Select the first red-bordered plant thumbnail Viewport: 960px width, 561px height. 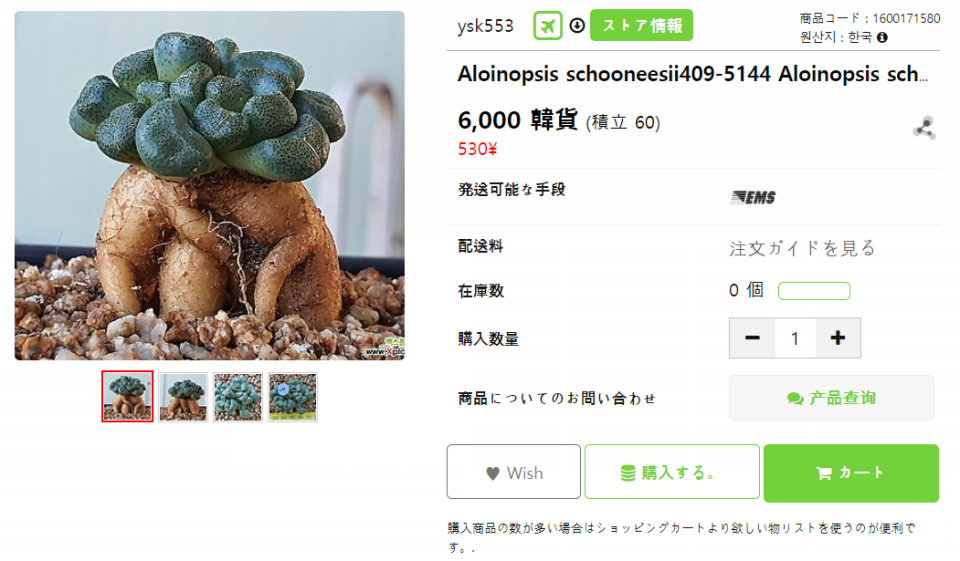pos(127,396)
